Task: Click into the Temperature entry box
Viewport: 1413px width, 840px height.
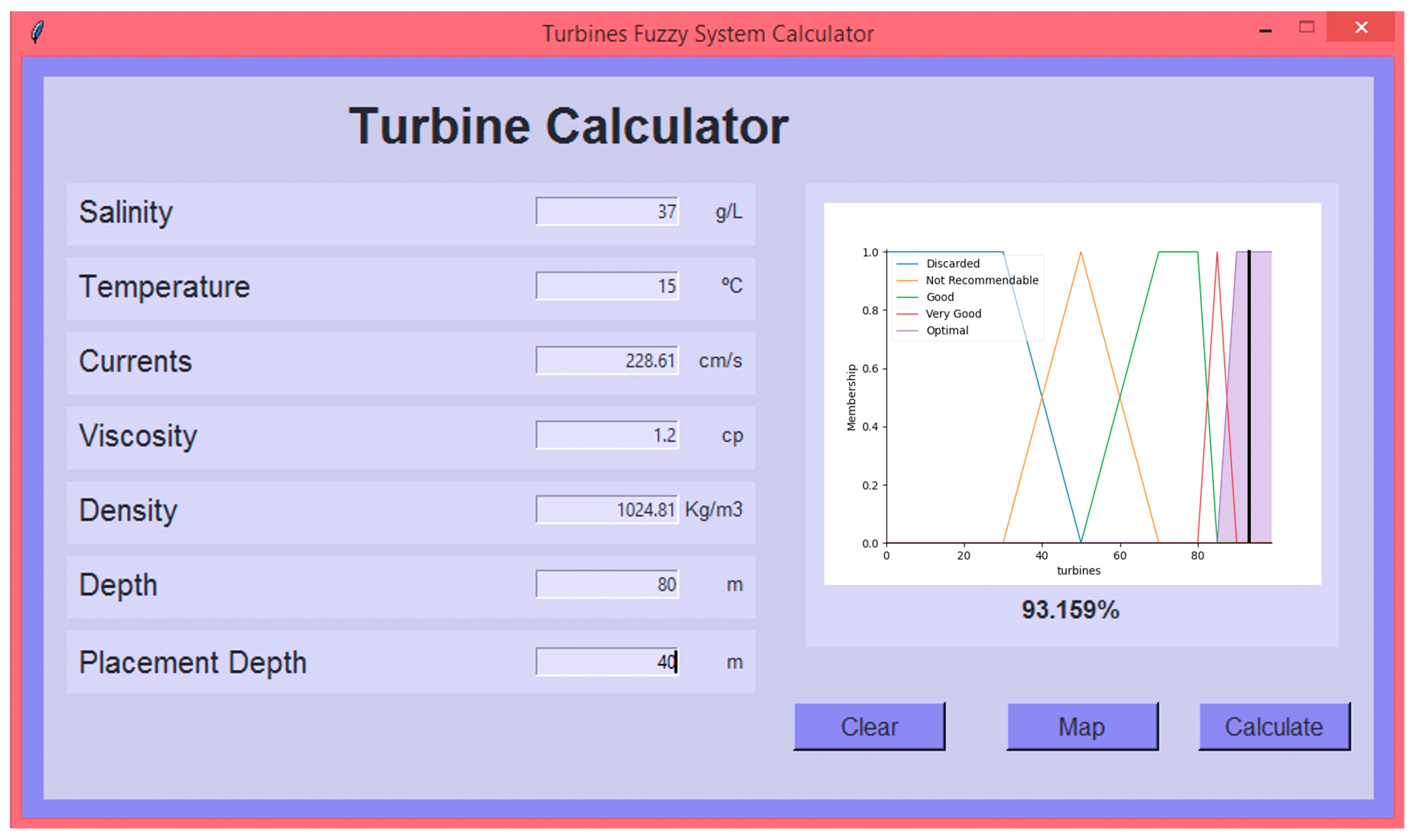Action: [607, 286]
